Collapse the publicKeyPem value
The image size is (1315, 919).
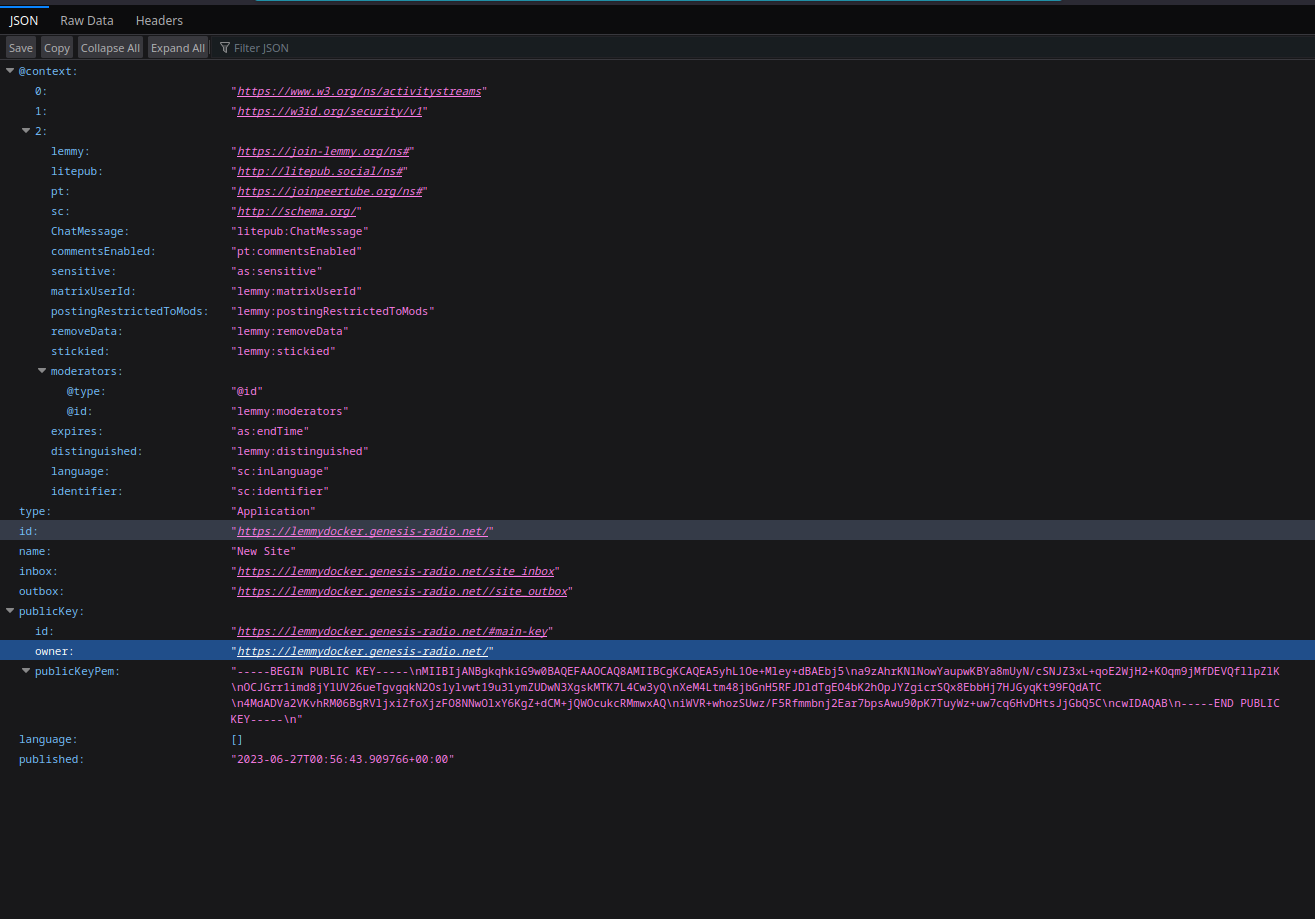26,671
